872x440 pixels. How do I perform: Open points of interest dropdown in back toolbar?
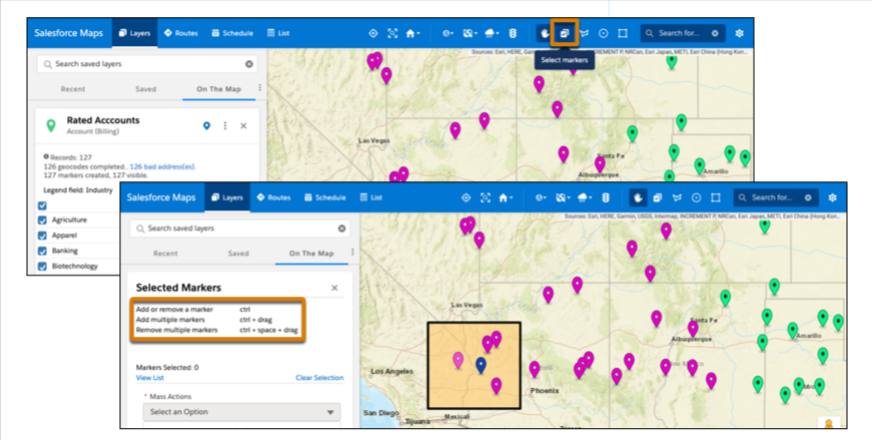[x=448, y=33]
